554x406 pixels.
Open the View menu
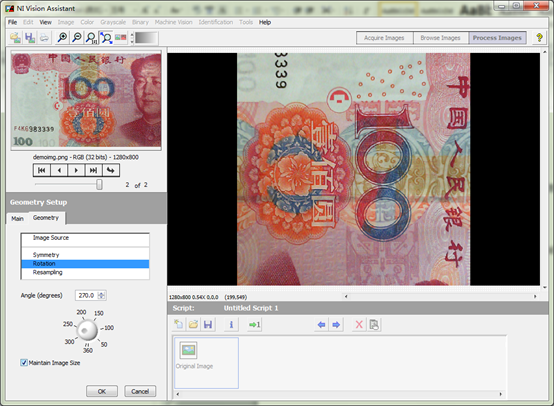coord(45,22)
